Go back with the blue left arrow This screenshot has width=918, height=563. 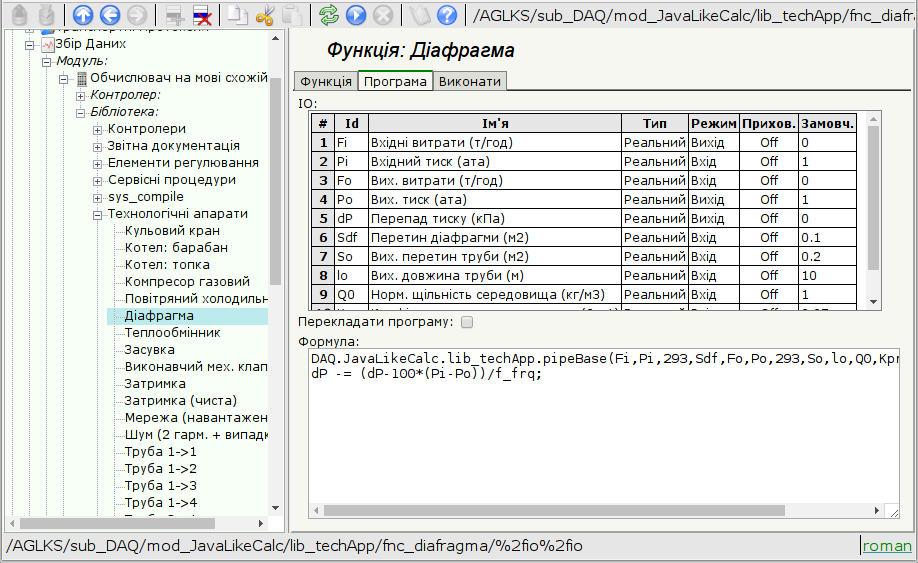109,15
